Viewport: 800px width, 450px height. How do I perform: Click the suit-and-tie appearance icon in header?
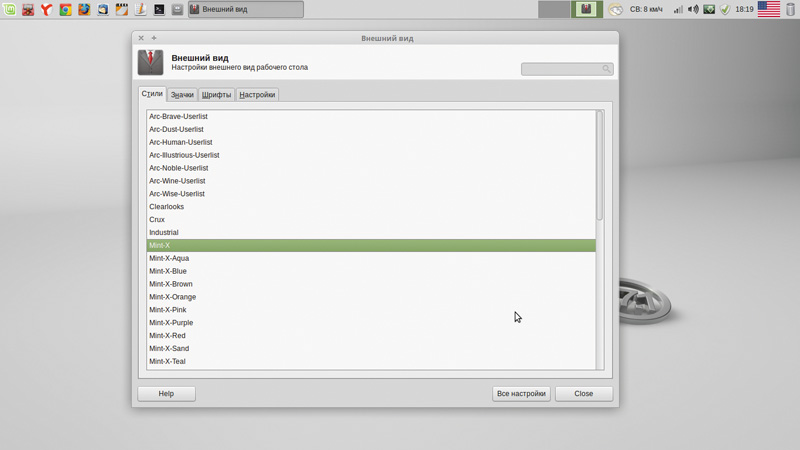coord(151,62)
